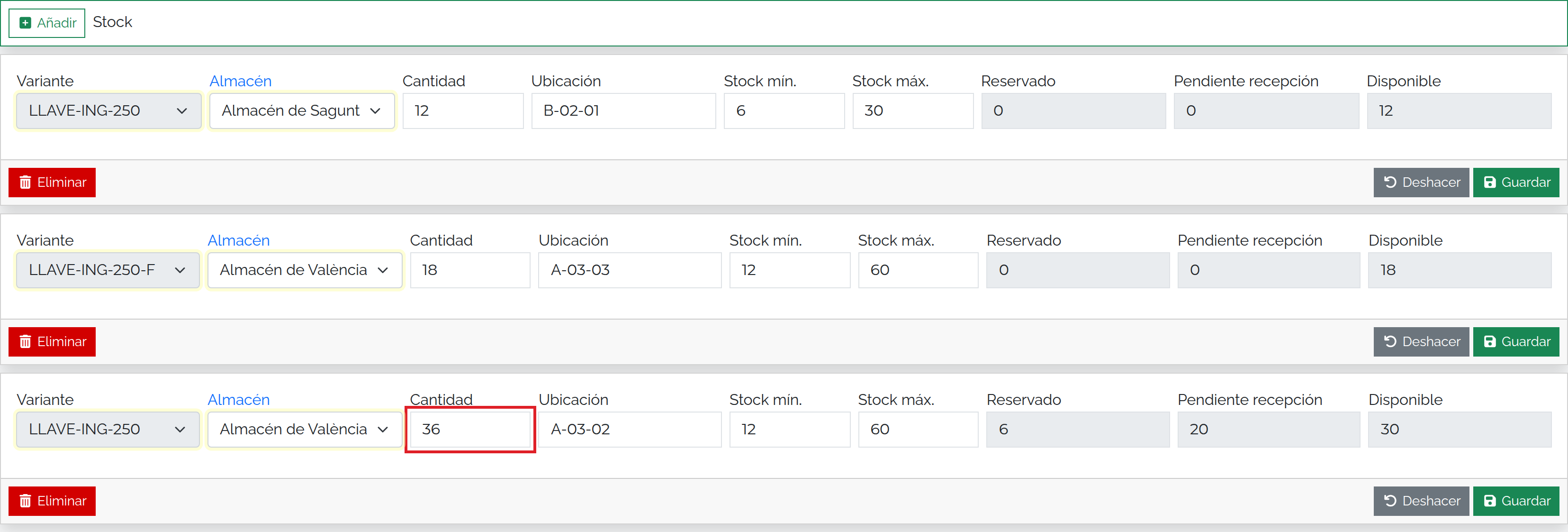Eliminar the LLAVE-ING-250-F stock entry
Image resolution: width=1568 pixels, height=532 pixels.
53,342
